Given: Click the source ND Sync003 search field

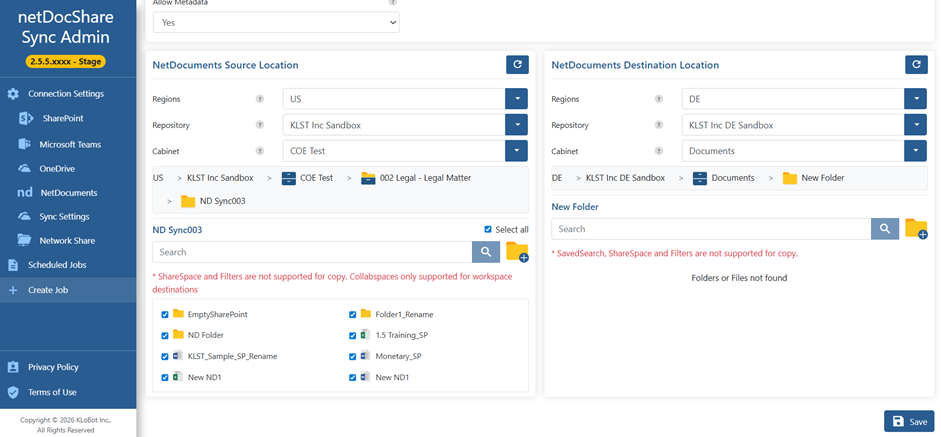Looking at the screenshot, I should point(313,252).
